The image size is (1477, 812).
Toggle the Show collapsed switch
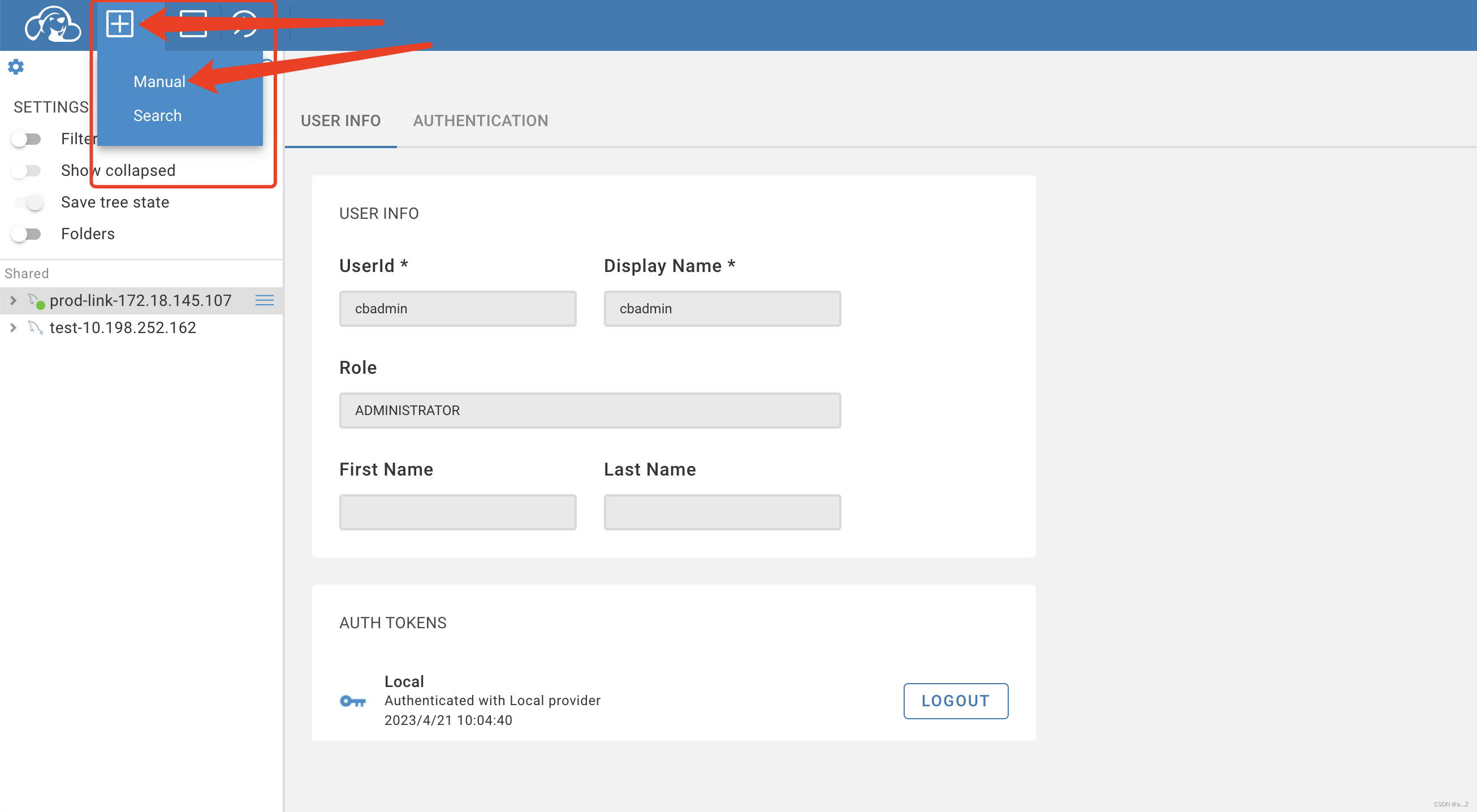click(x=27, y=171)
